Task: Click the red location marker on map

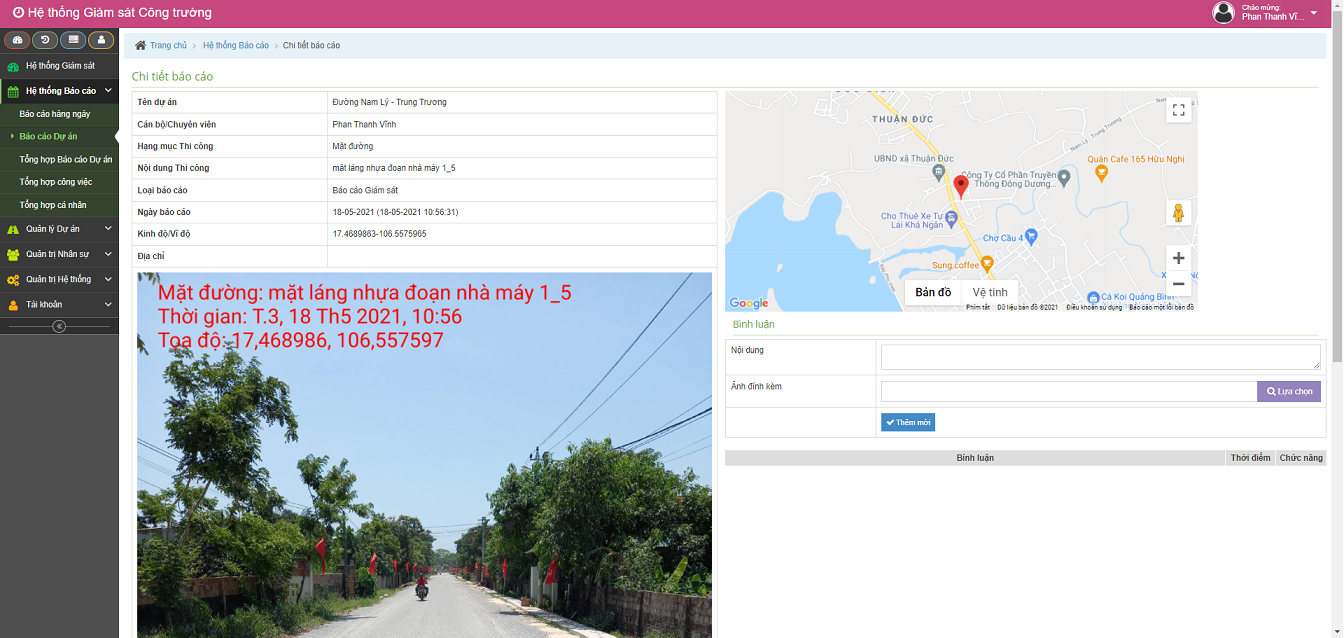Action: coord(961,185)
